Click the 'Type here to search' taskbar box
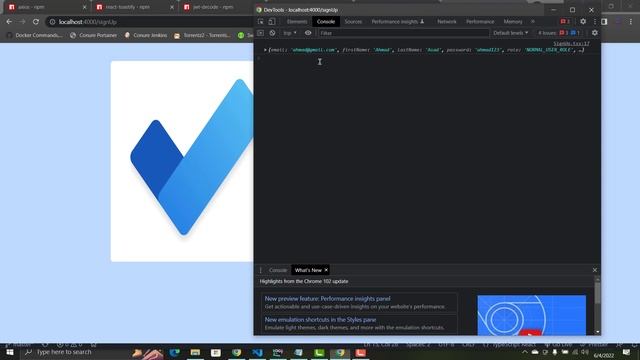The width and height of the screenshot is (640, 360). click(73, 352)
